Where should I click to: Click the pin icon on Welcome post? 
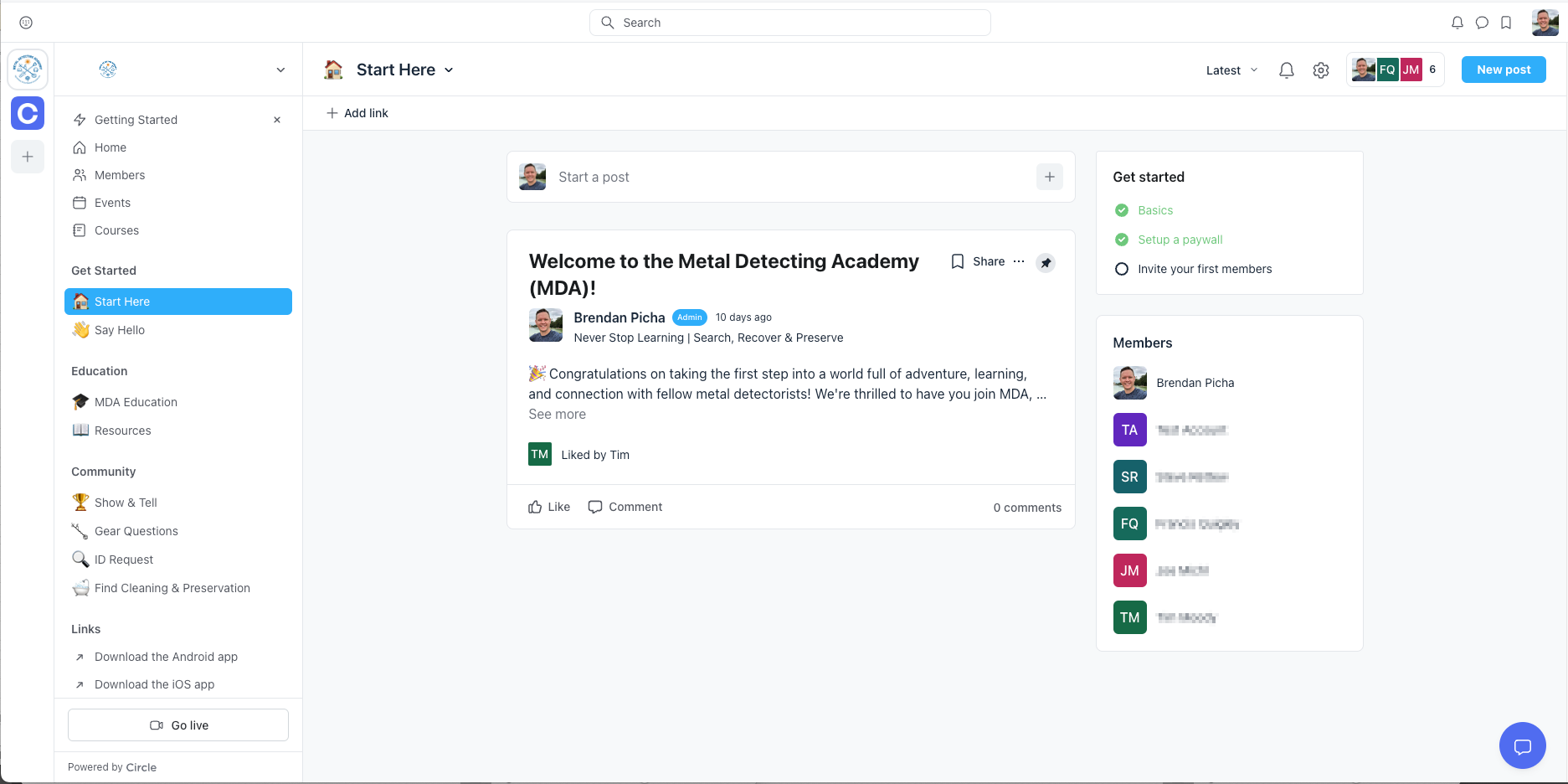1046,263
